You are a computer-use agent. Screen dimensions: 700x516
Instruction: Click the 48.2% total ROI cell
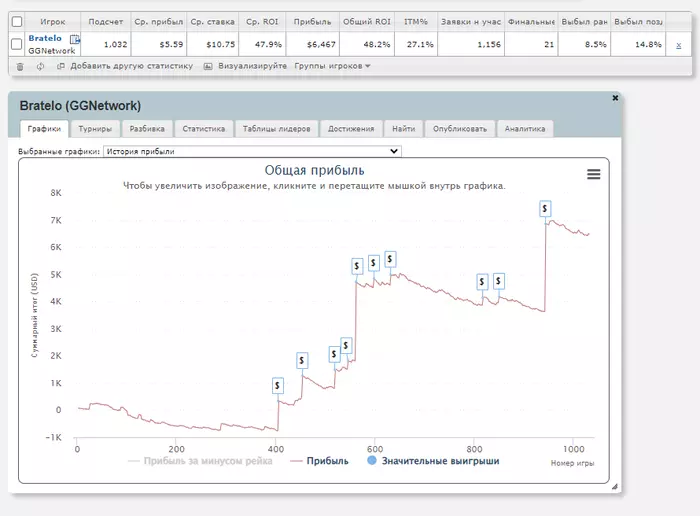click(367, 44)
